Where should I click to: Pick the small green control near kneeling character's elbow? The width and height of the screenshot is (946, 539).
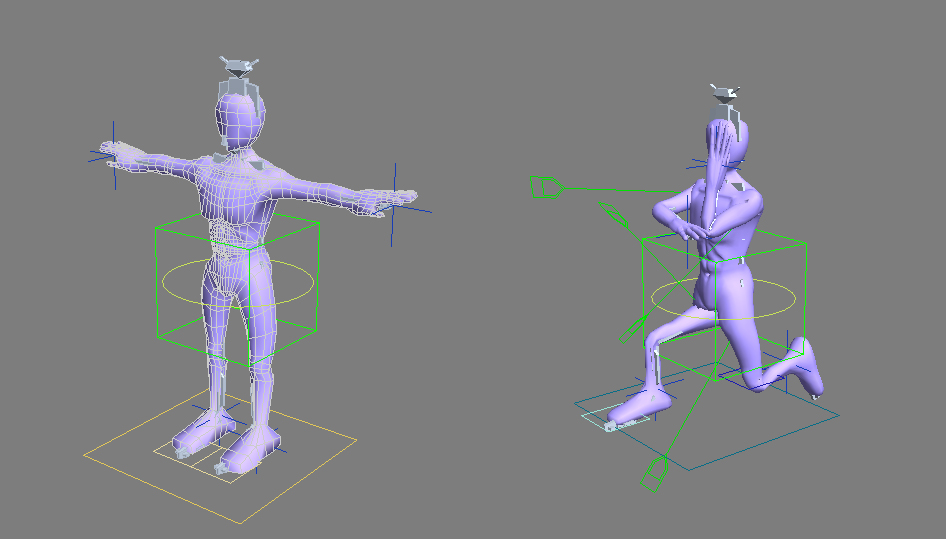click(x=612, y=212)
